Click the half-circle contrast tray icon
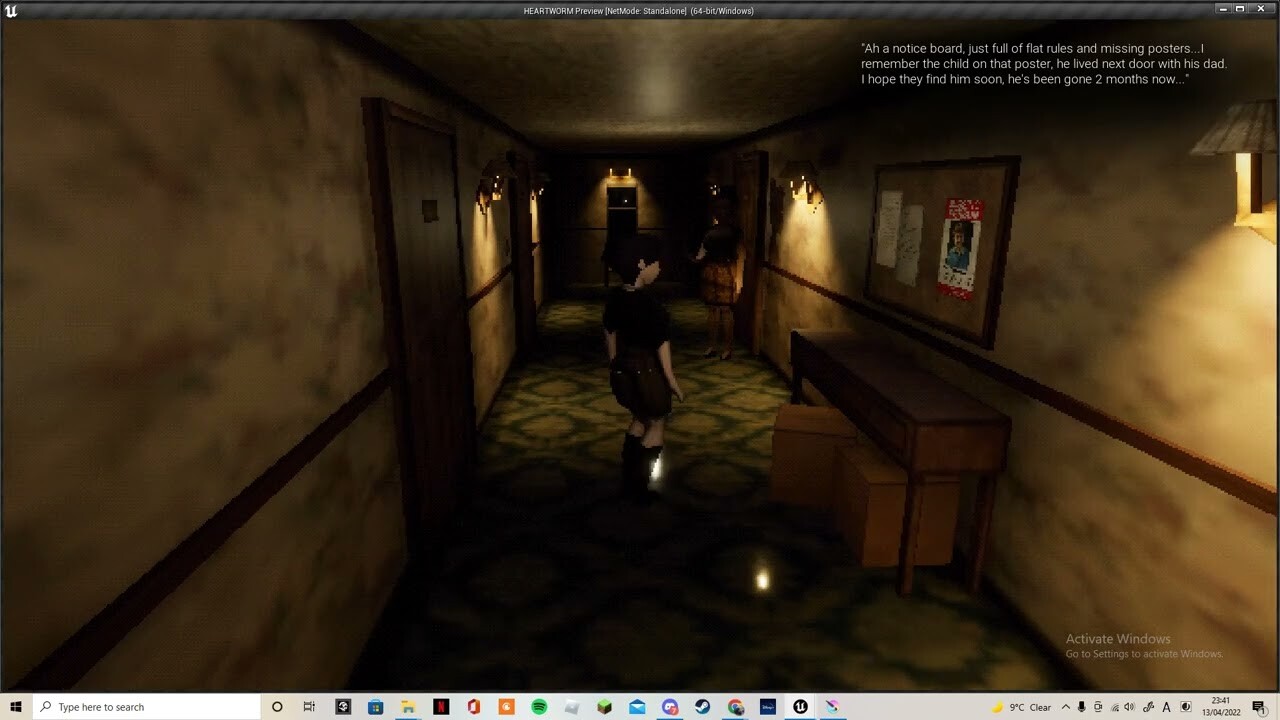Screen dimensions: 1280x720 click(x=1186, y=707)
